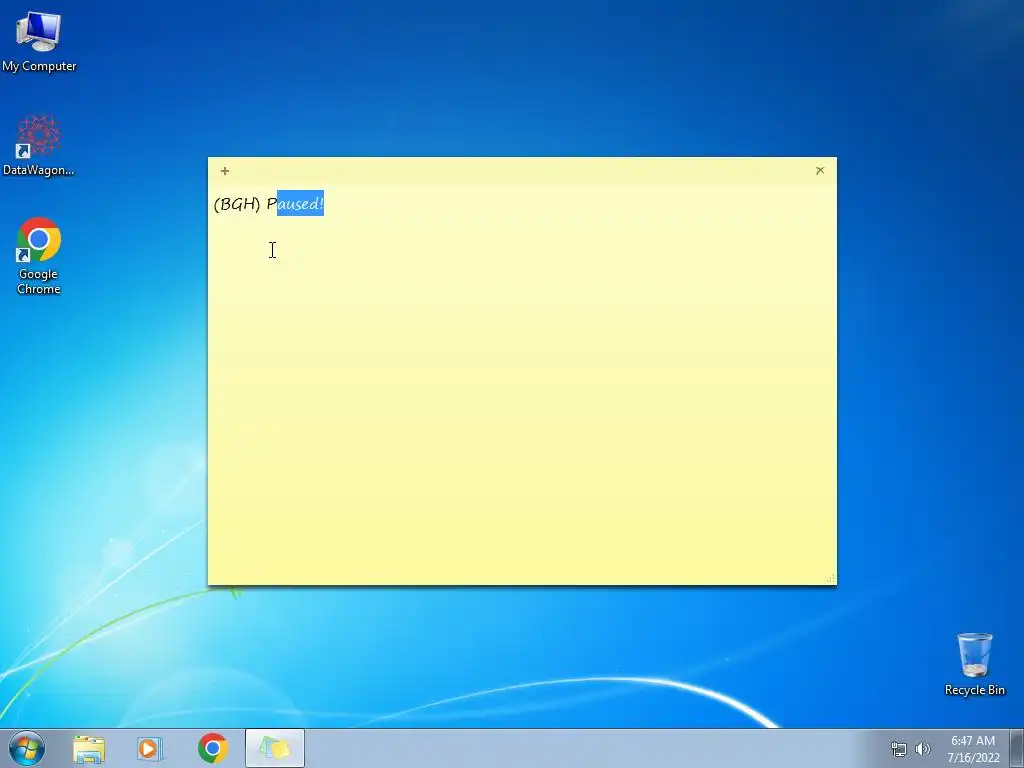
Task: Select the DataWagon desktop shortcut
Action: pos(39,145)
